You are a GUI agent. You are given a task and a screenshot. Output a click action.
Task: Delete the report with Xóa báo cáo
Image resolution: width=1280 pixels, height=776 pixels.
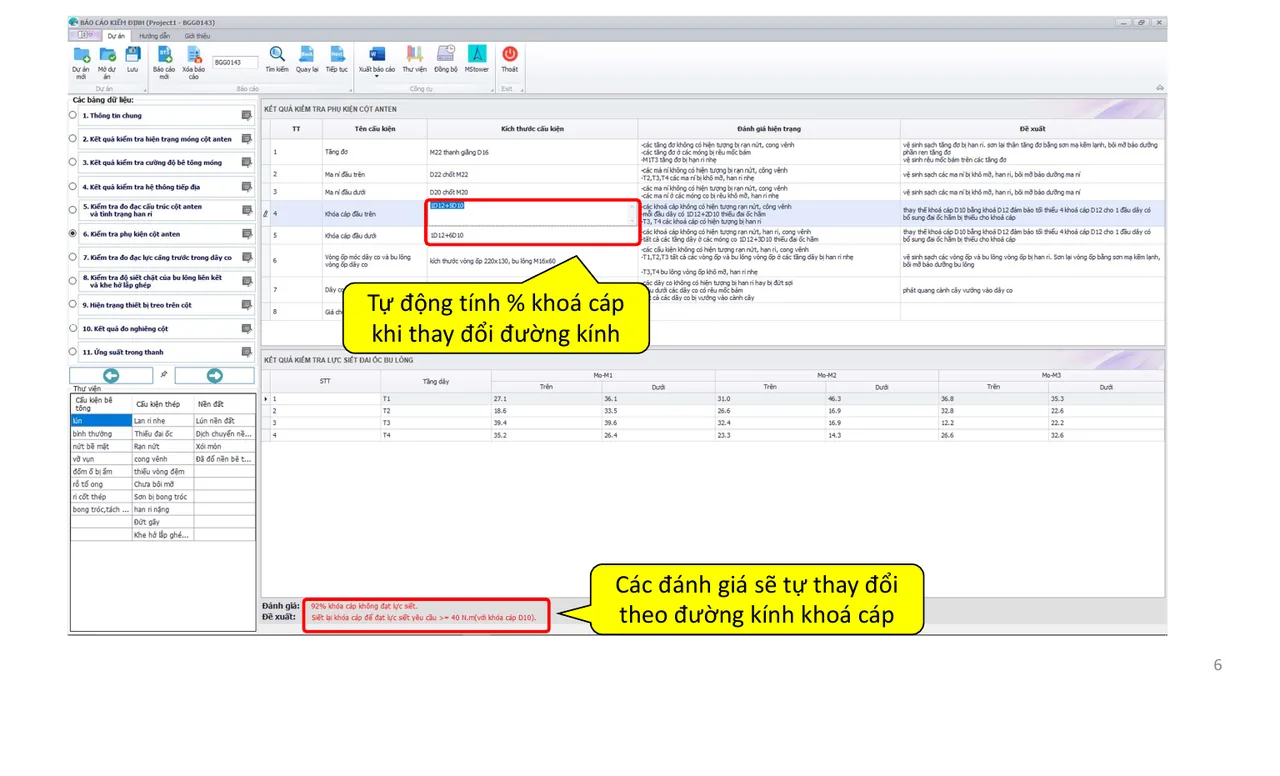(193, 61)
